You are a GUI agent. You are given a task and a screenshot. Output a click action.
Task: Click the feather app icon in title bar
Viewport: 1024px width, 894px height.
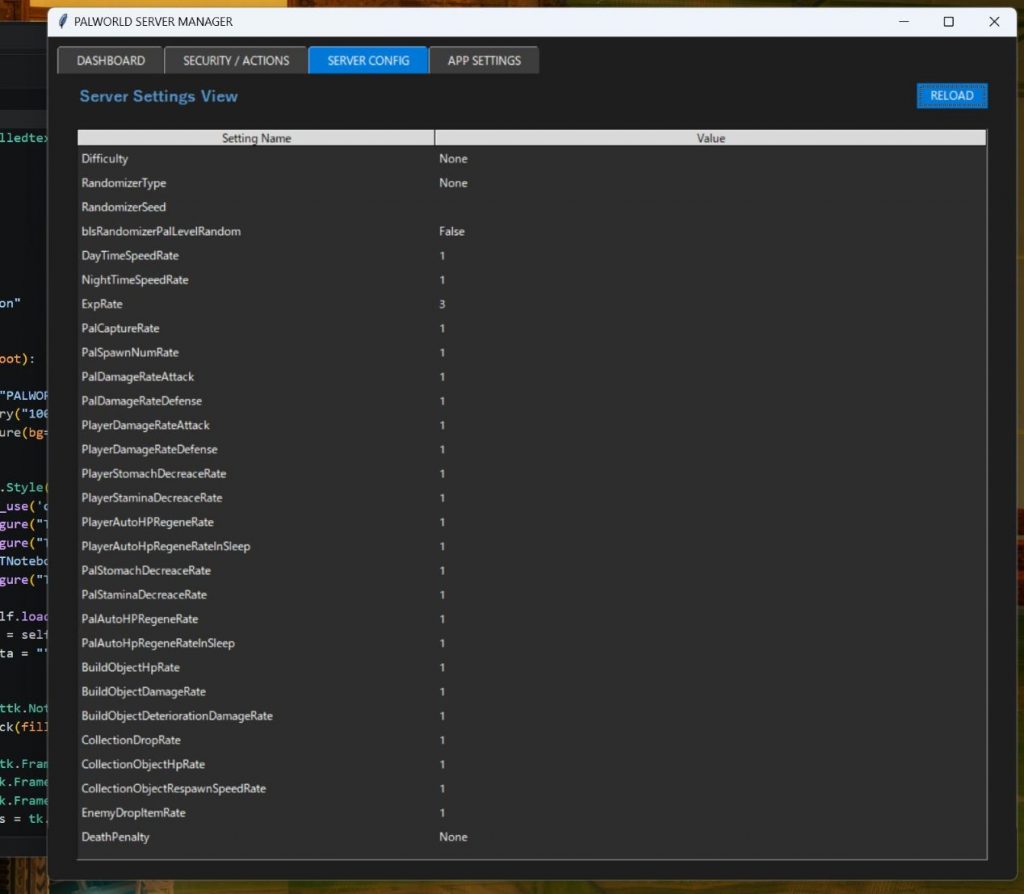point(63,22)
